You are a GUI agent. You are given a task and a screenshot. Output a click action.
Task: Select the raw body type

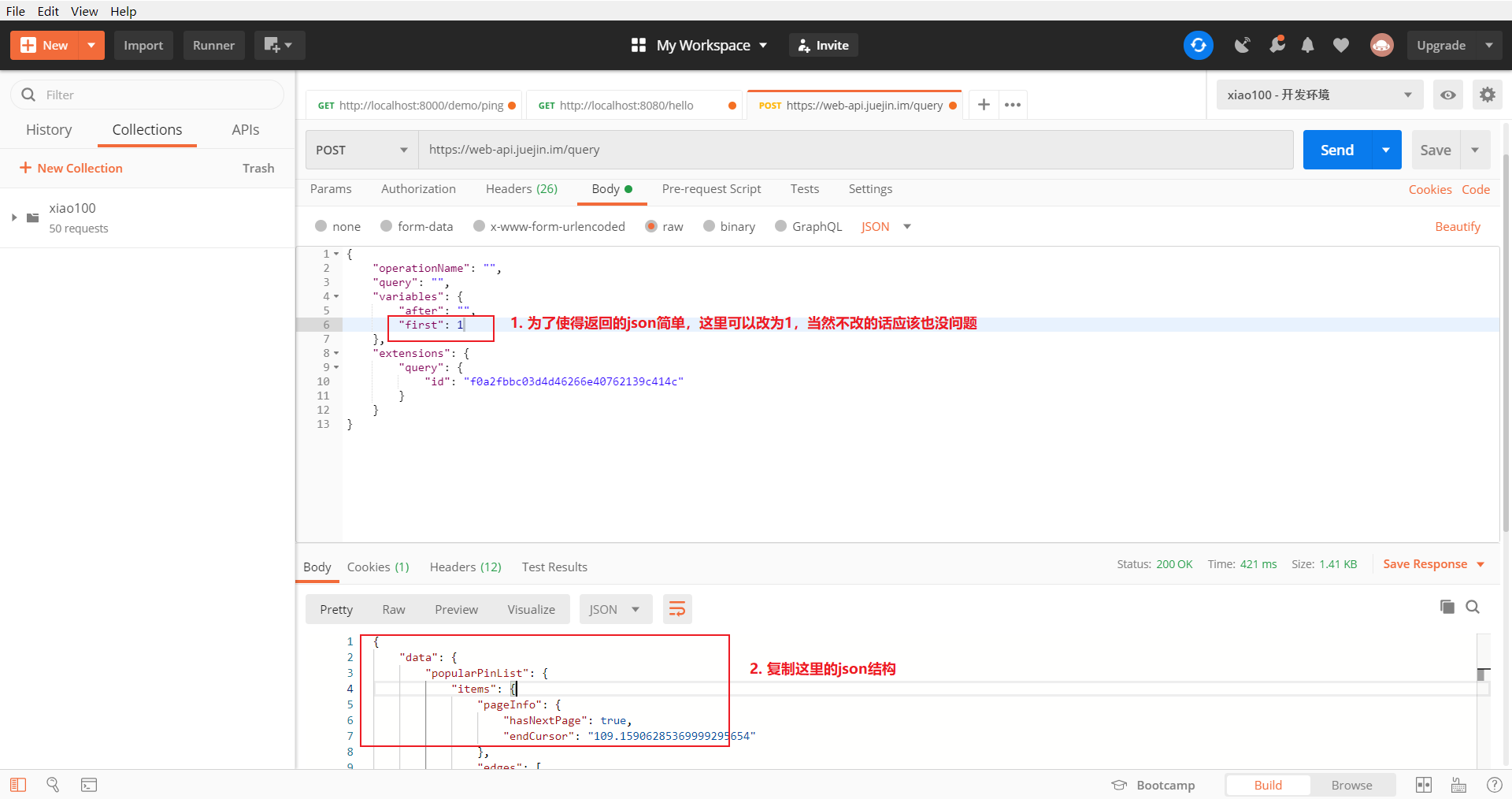(x=650, y=226)
